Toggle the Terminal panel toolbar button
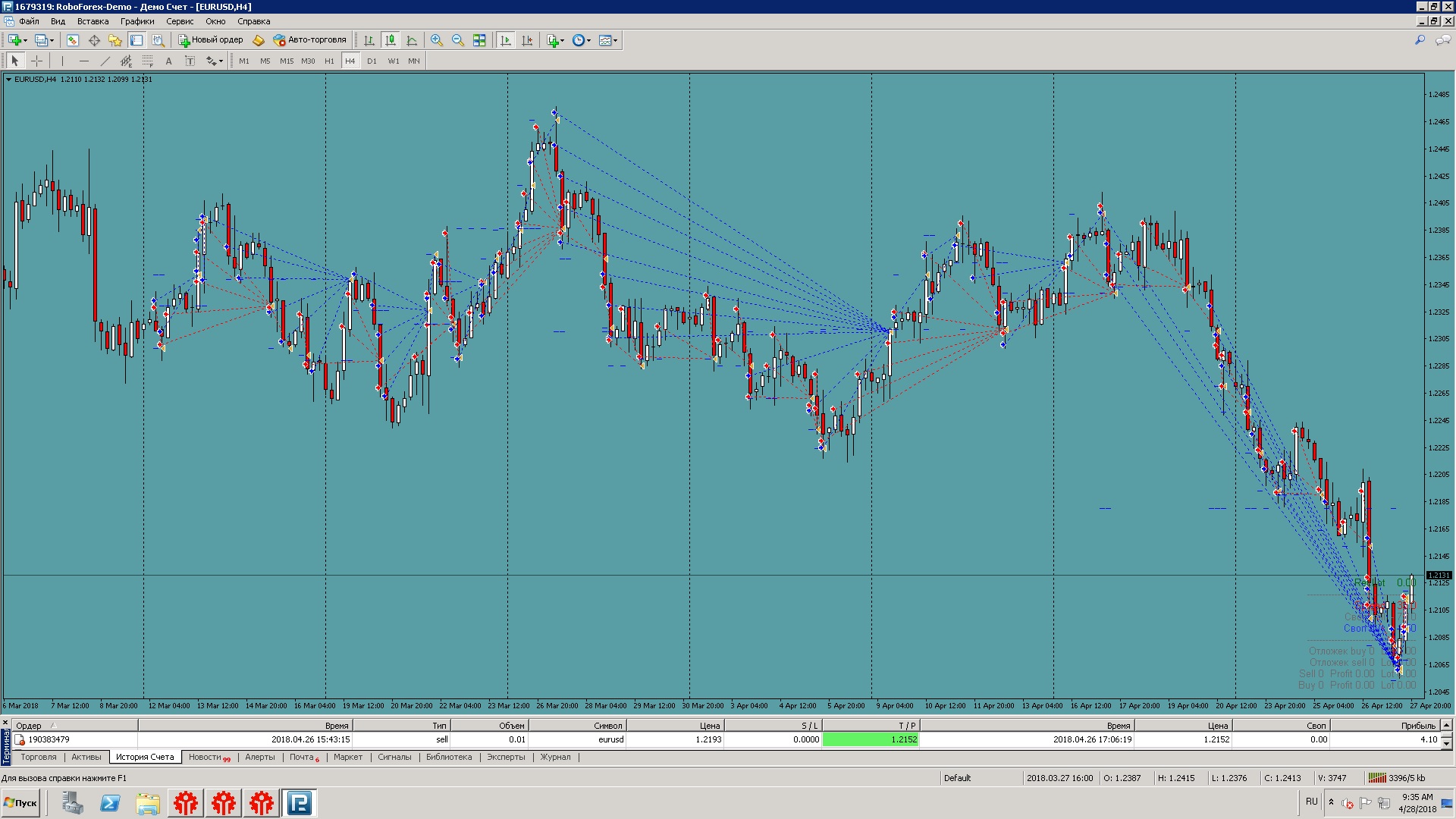Viewport: 1456px width, 819px height. pos(136,40)
